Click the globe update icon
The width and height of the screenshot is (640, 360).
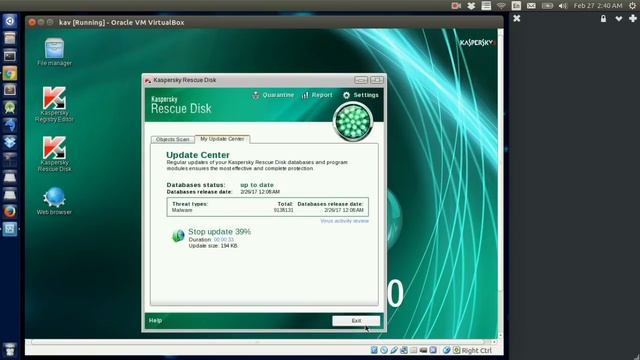tap(178, 236)
